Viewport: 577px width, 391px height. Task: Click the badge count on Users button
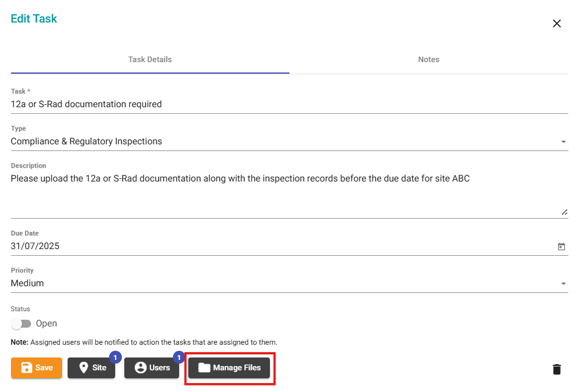coord(179,357)
